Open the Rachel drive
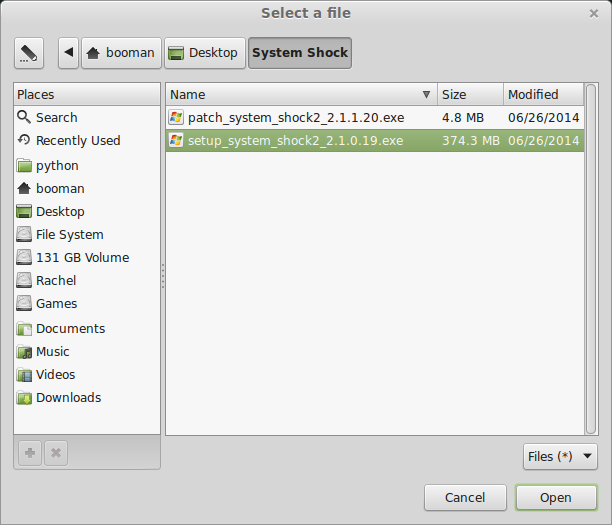 [87, 280]
